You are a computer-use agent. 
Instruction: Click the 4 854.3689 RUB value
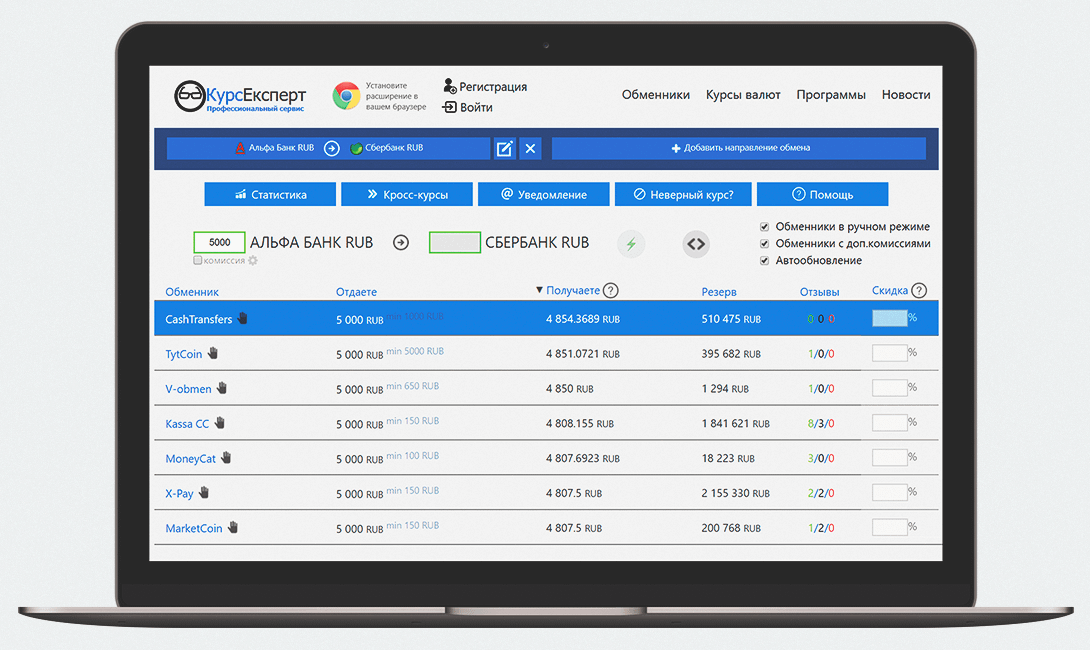583,319
